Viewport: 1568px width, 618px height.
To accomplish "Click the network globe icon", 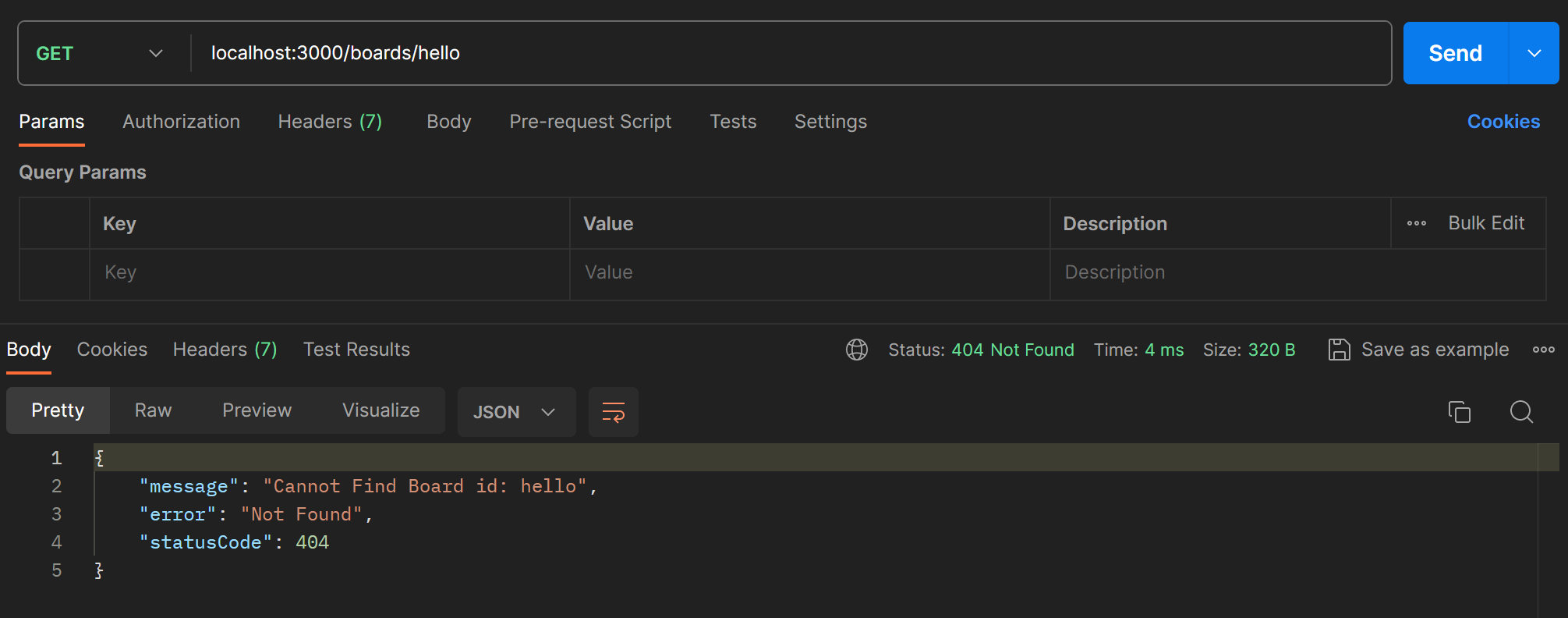I will click(856, 350).
